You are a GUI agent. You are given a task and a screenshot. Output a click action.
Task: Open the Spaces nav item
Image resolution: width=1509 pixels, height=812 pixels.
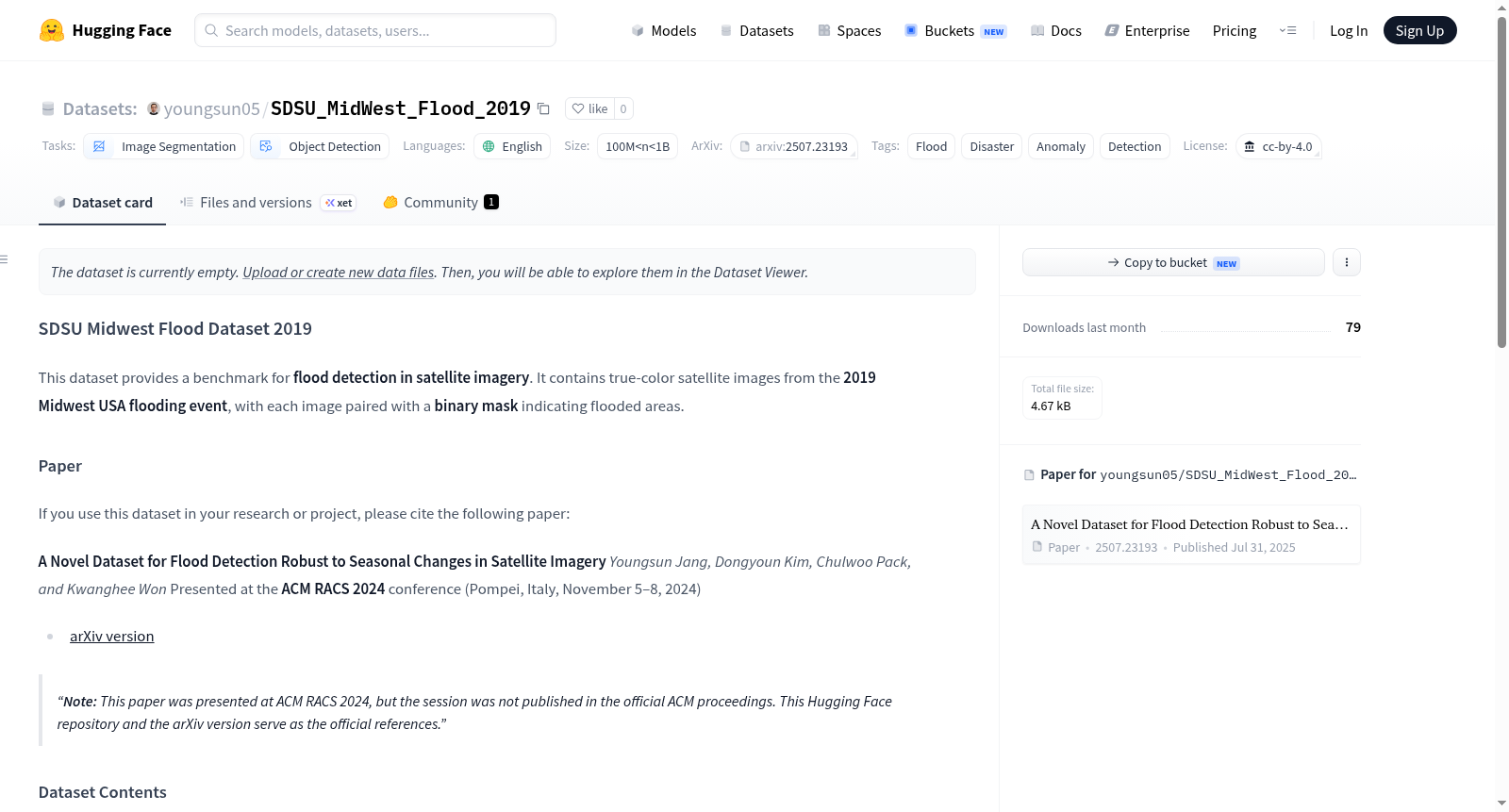[x=850, y=30]
